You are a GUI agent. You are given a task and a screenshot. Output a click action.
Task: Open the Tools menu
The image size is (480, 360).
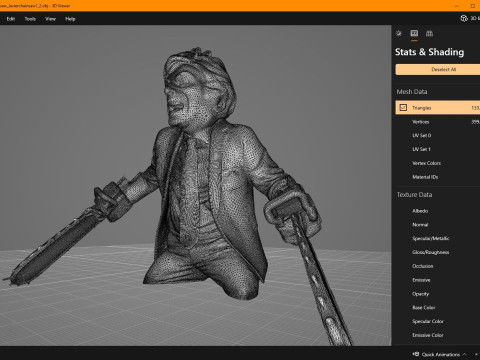tap(30, 19)
